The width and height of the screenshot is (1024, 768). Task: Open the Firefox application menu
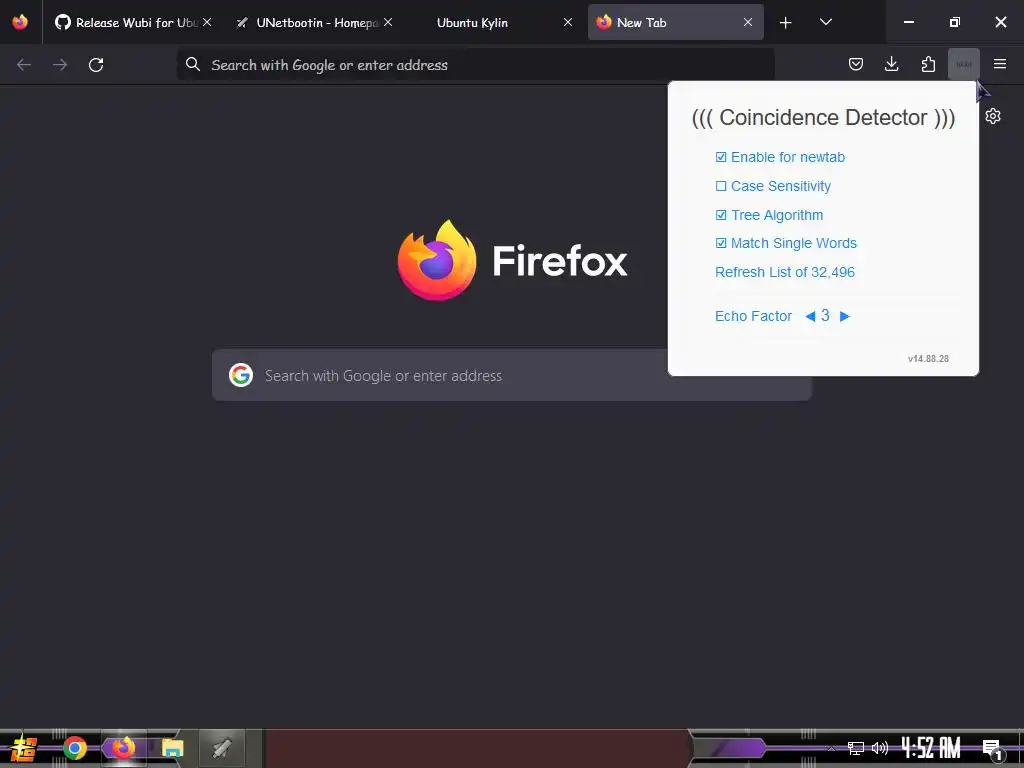tap(1000, 64)
